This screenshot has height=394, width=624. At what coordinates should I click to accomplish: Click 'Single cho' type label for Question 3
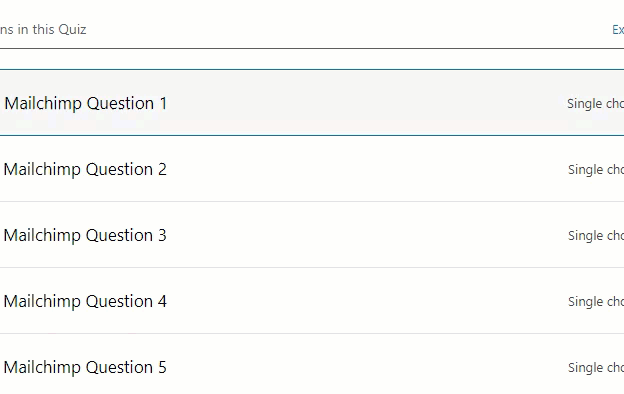(596, 236)
